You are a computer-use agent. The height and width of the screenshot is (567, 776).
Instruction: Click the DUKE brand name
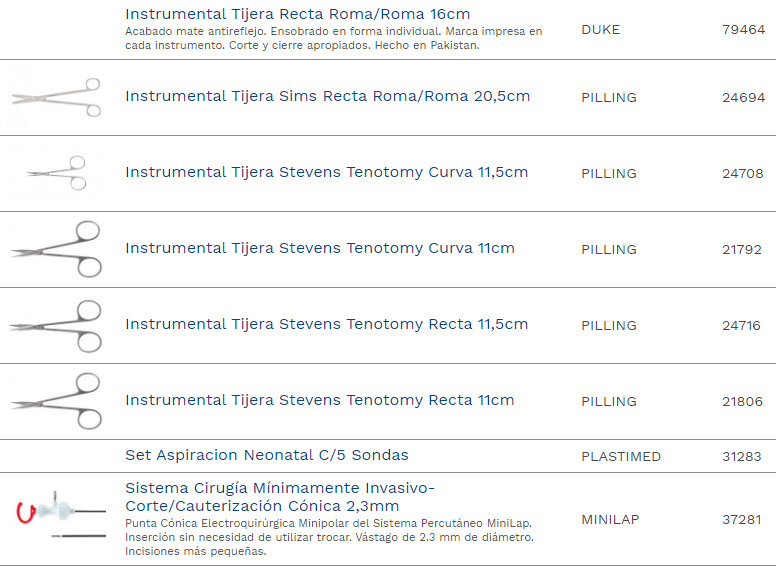coord(600,30)
